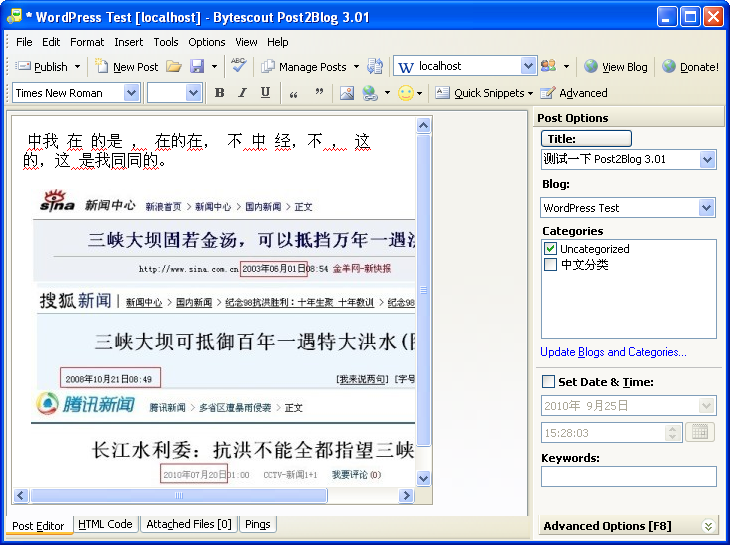The height and width of the screenshot is (545, 730).
Task: Open the Times New Roman font dropdown
Action: (x=131, y=93)
